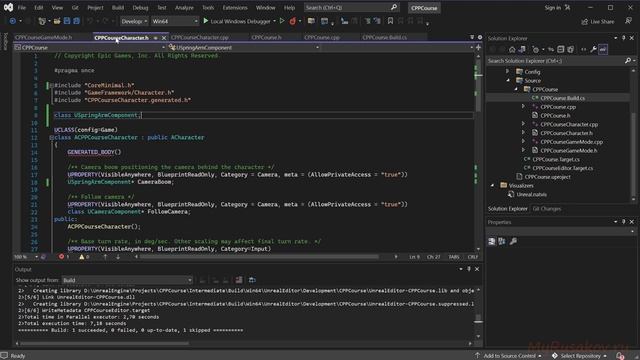The image size is (640, 360).
Task: Collapse the Source folder in Solution Explorer
Action: click(508, 80)
